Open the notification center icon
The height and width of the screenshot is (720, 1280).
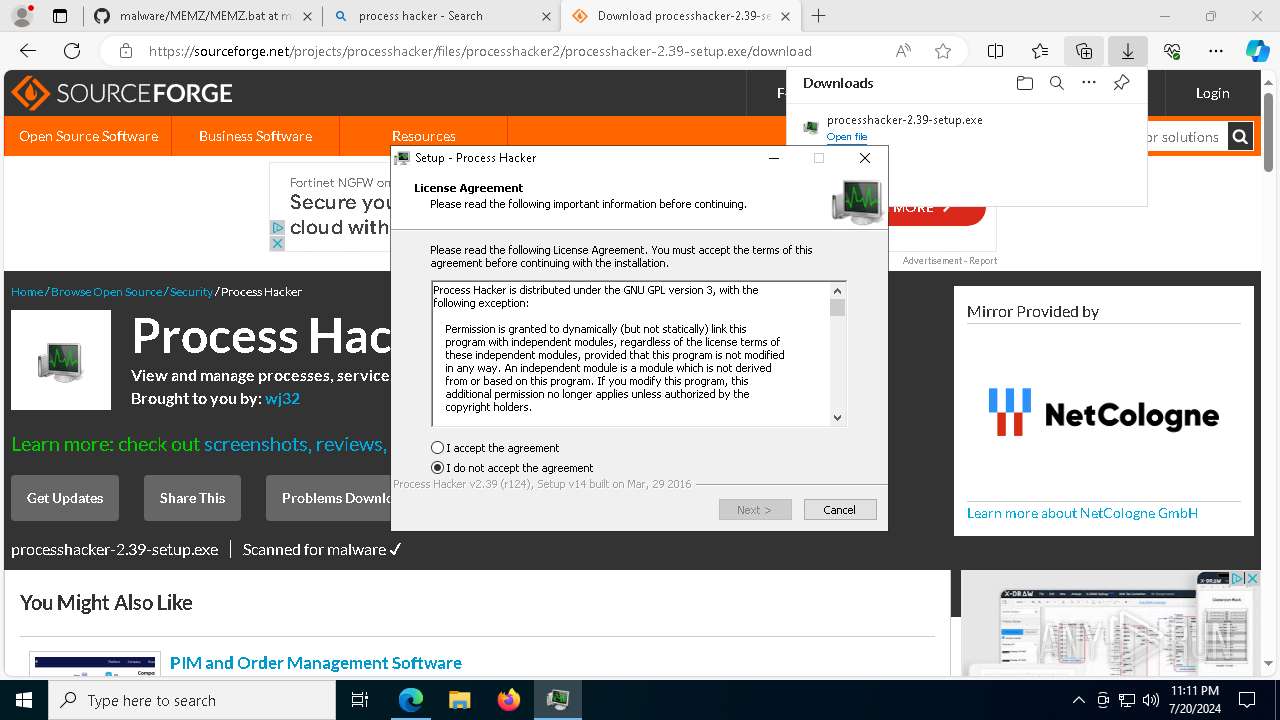click(1247, 700)
